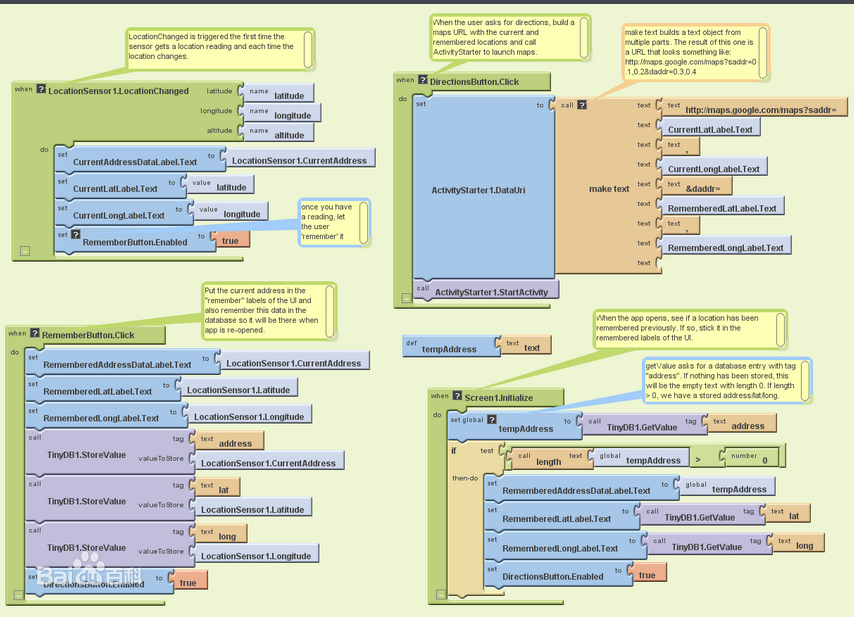Collapse the DirectionsButton.Click event block
Screen dimensions: 854x617
[405, 296]
